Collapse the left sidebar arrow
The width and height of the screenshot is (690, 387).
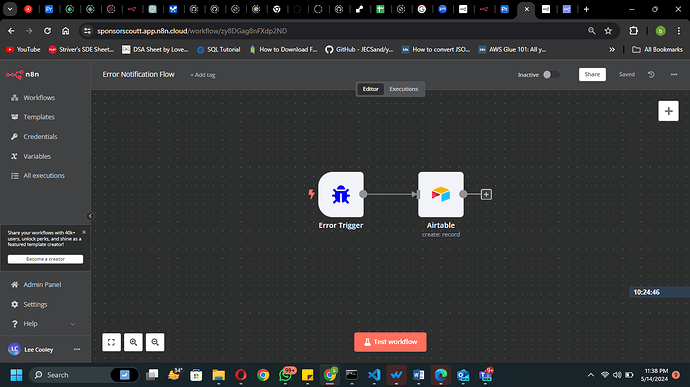90,216
